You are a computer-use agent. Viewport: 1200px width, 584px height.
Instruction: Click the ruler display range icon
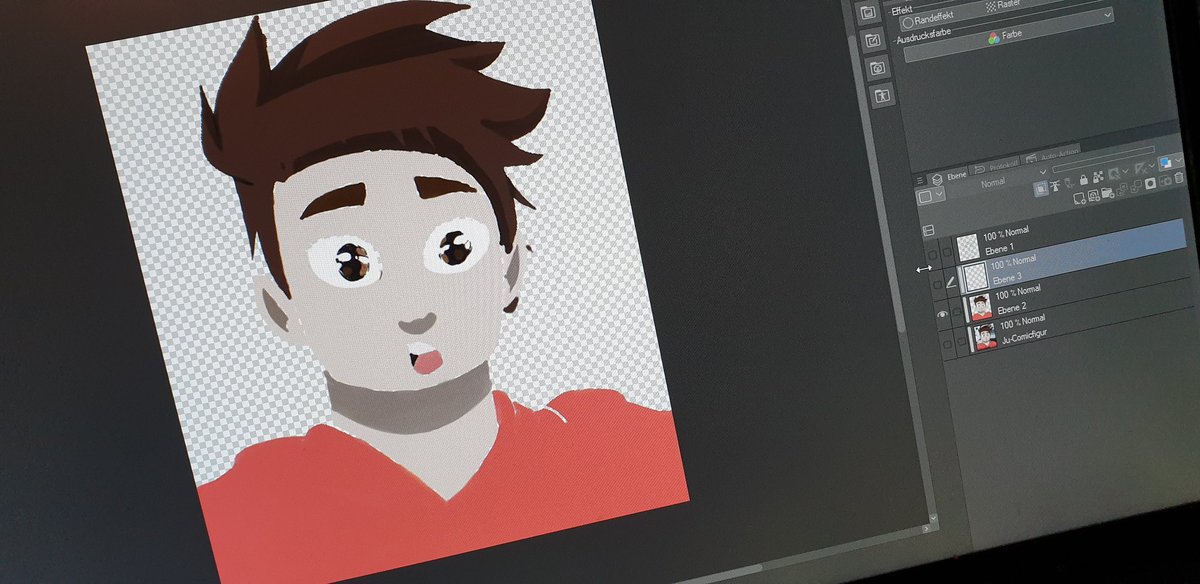[x=1139, y=168]
